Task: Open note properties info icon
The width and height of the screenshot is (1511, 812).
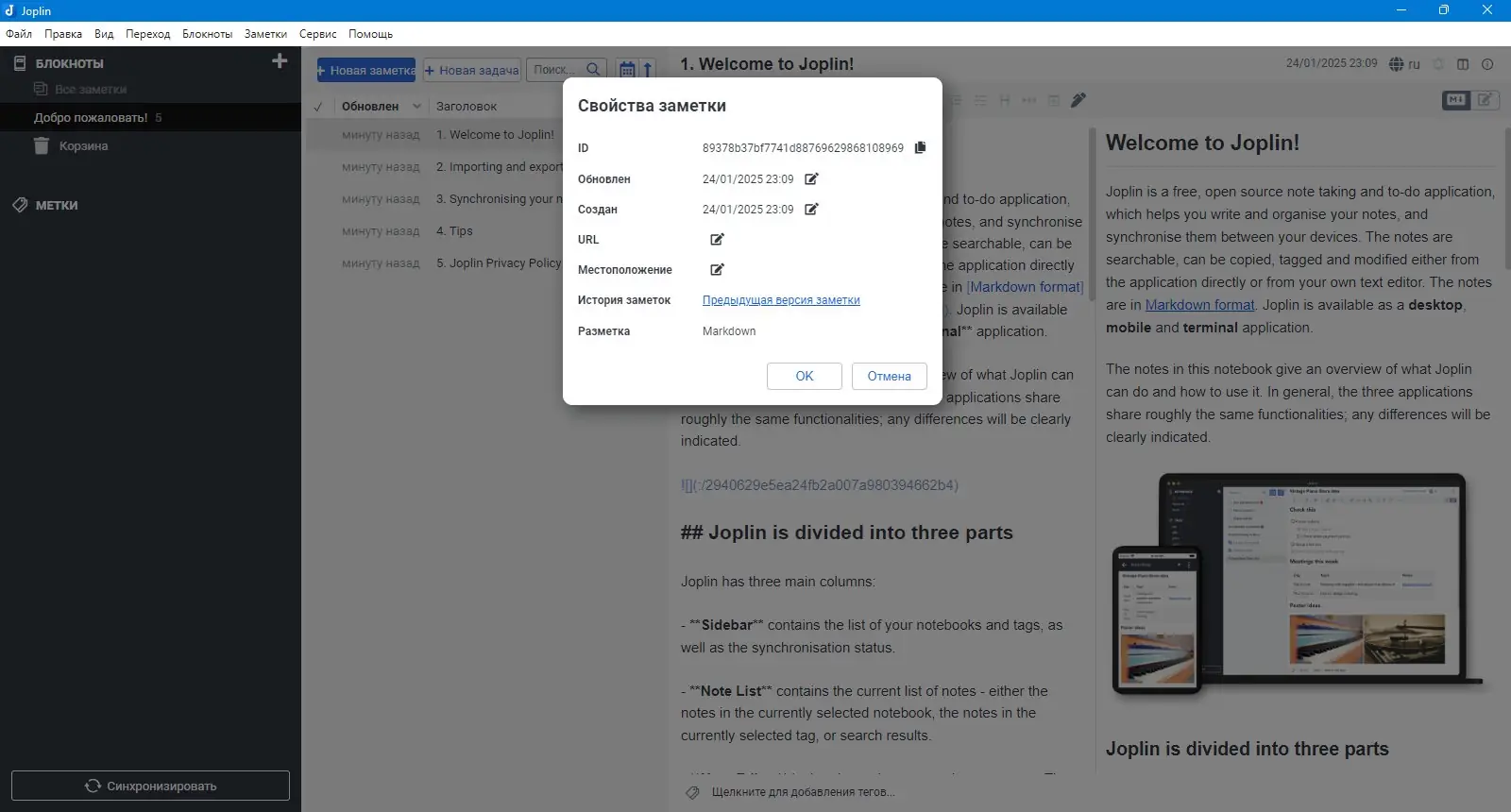Action: [1487, 64]
